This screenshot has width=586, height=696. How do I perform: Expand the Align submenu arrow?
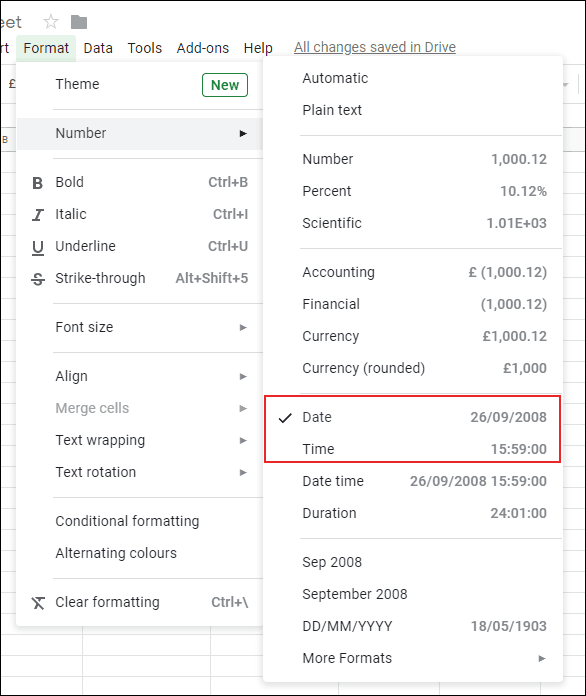[243, 376]
